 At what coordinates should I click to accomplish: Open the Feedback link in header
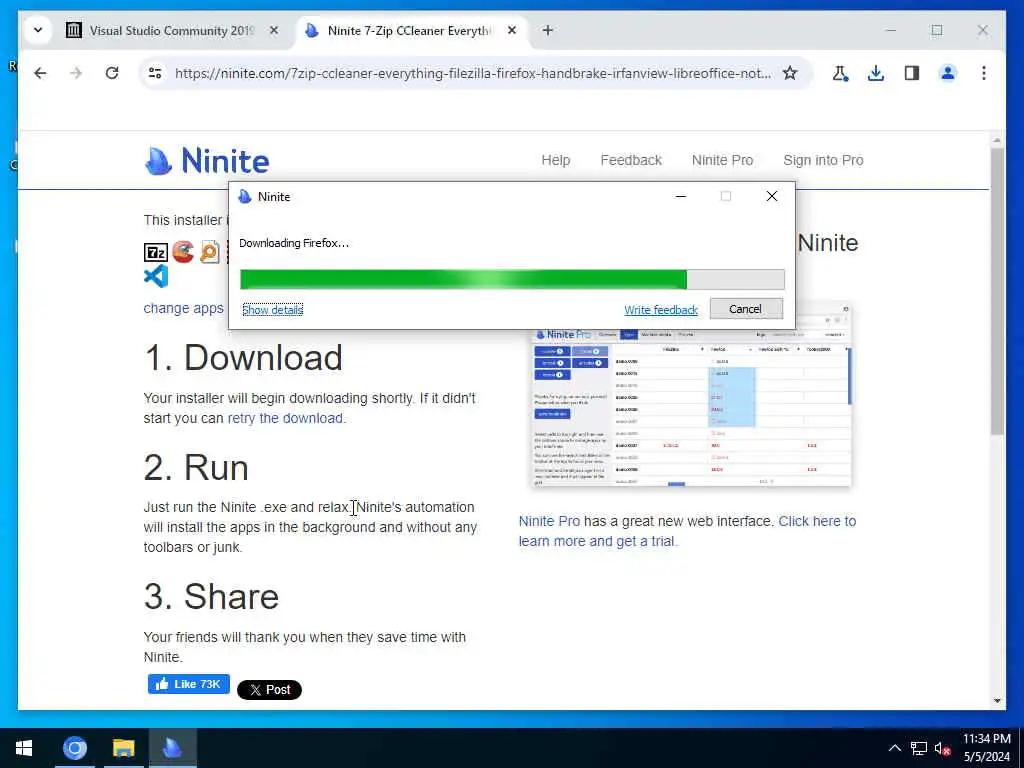631,160
